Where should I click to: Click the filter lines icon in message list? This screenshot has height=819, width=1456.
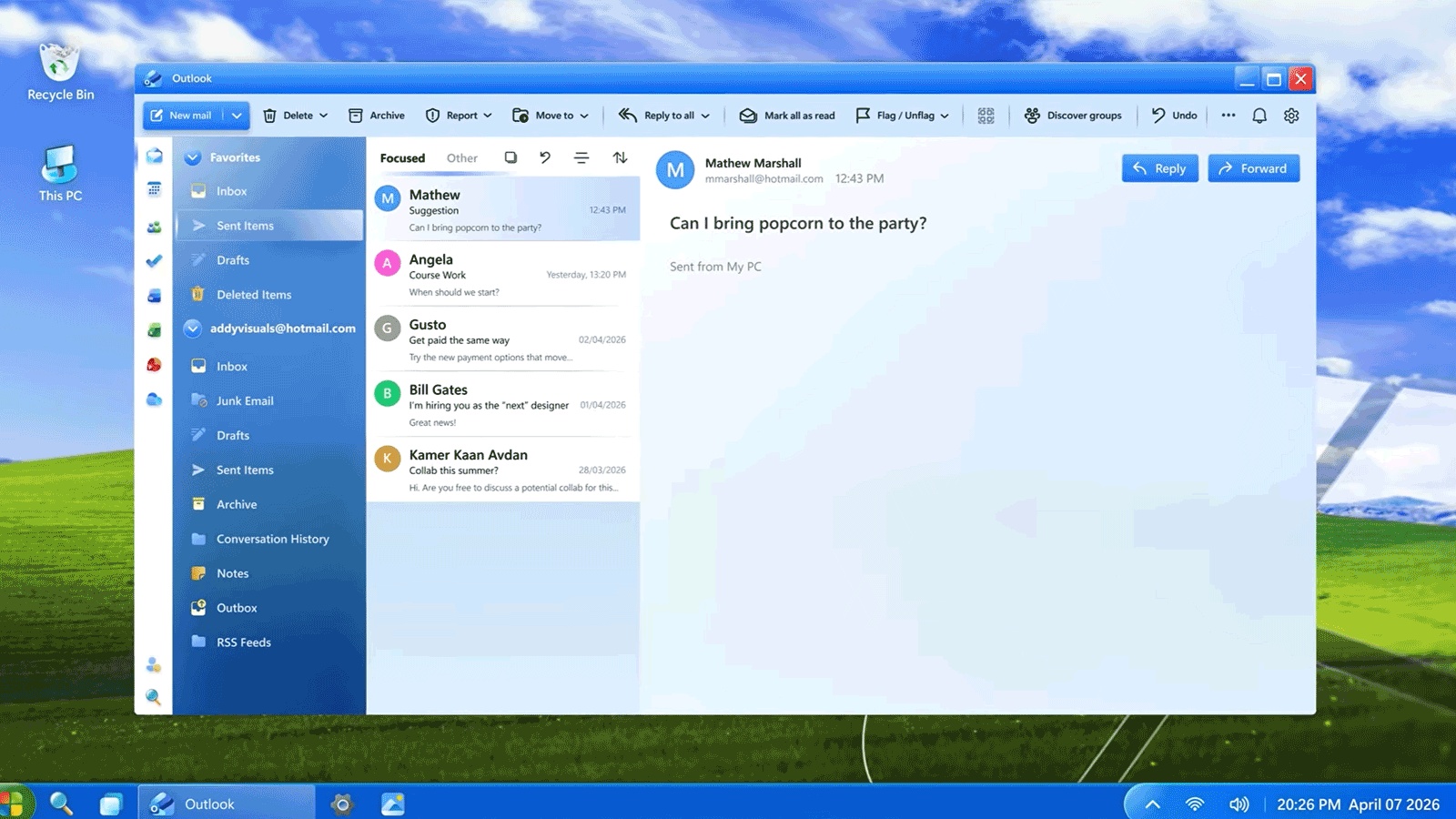point(581,157)
